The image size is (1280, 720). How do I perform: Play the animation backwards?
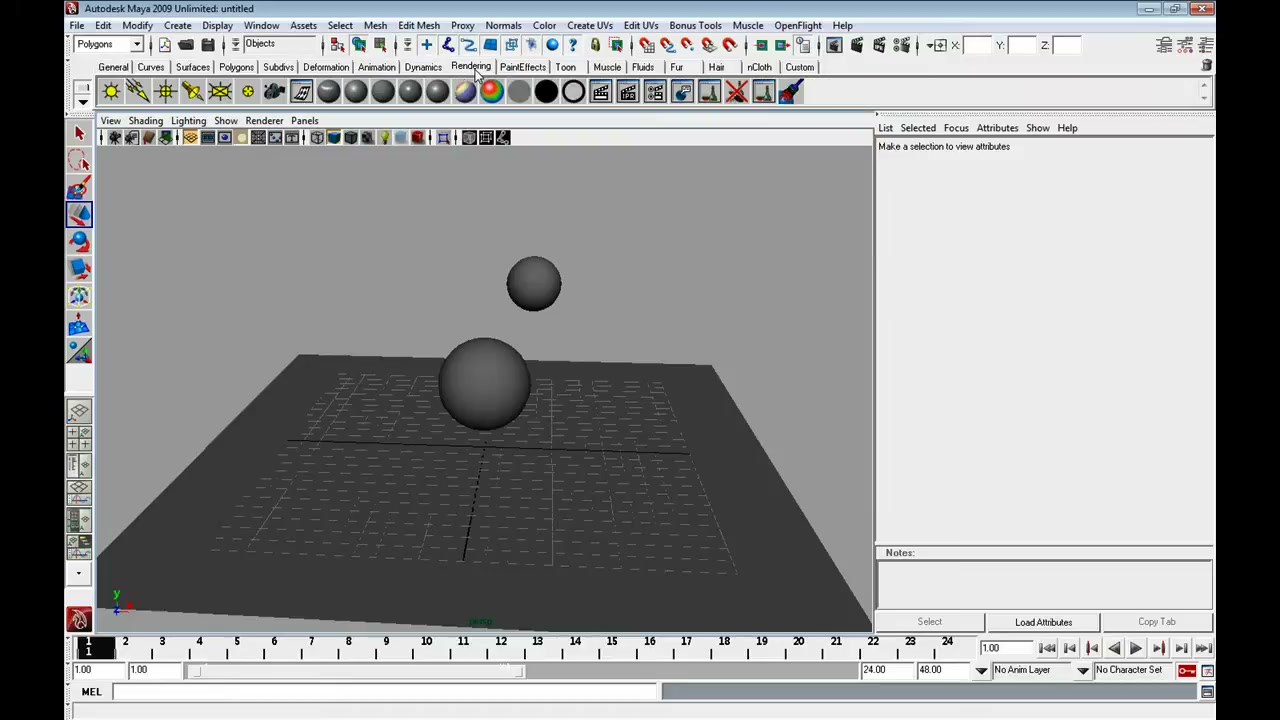1114,649
